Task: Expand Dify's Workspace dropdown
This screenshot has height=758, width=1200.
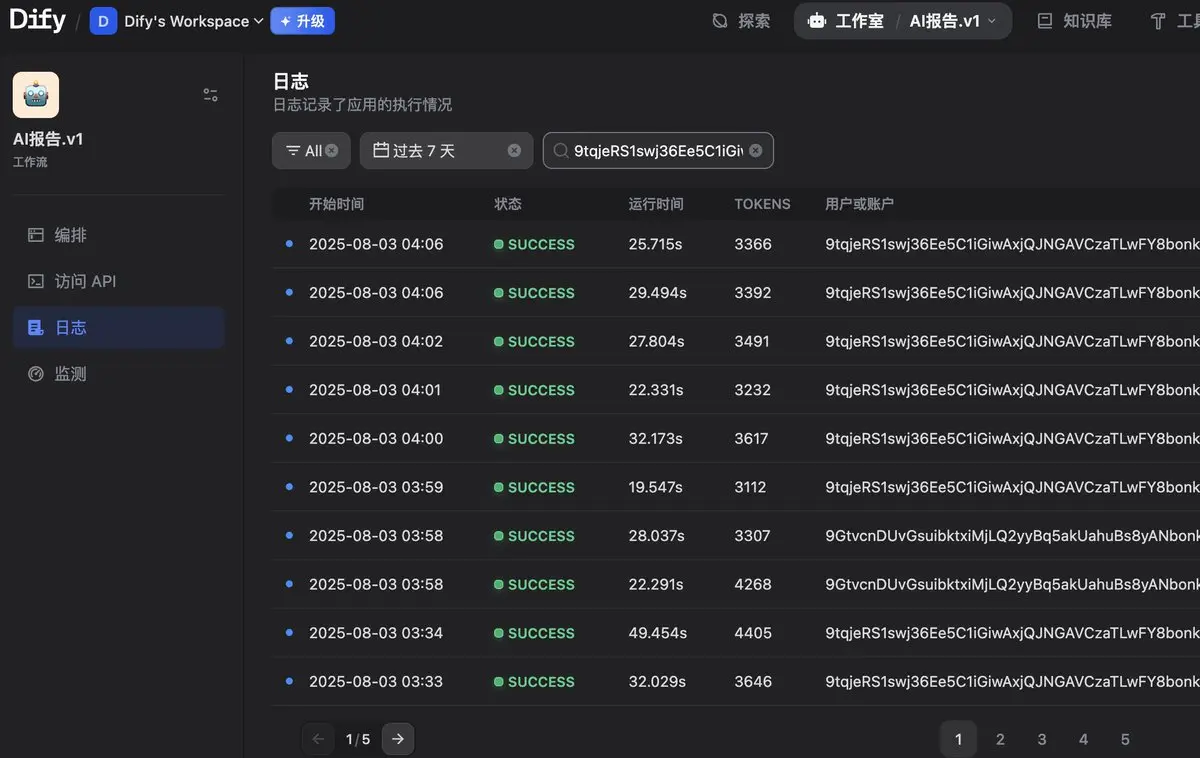Action: point(177,21)
